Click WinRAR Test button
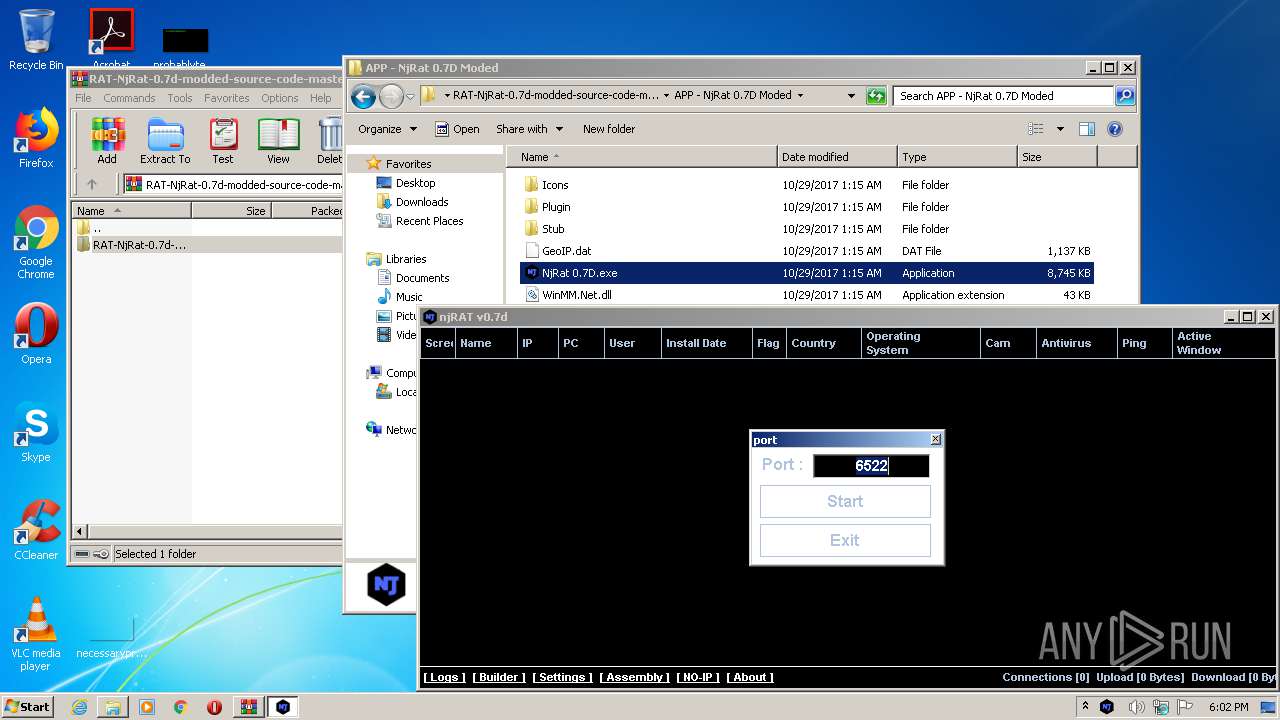 pyautogui.click(x=223, y=141)
